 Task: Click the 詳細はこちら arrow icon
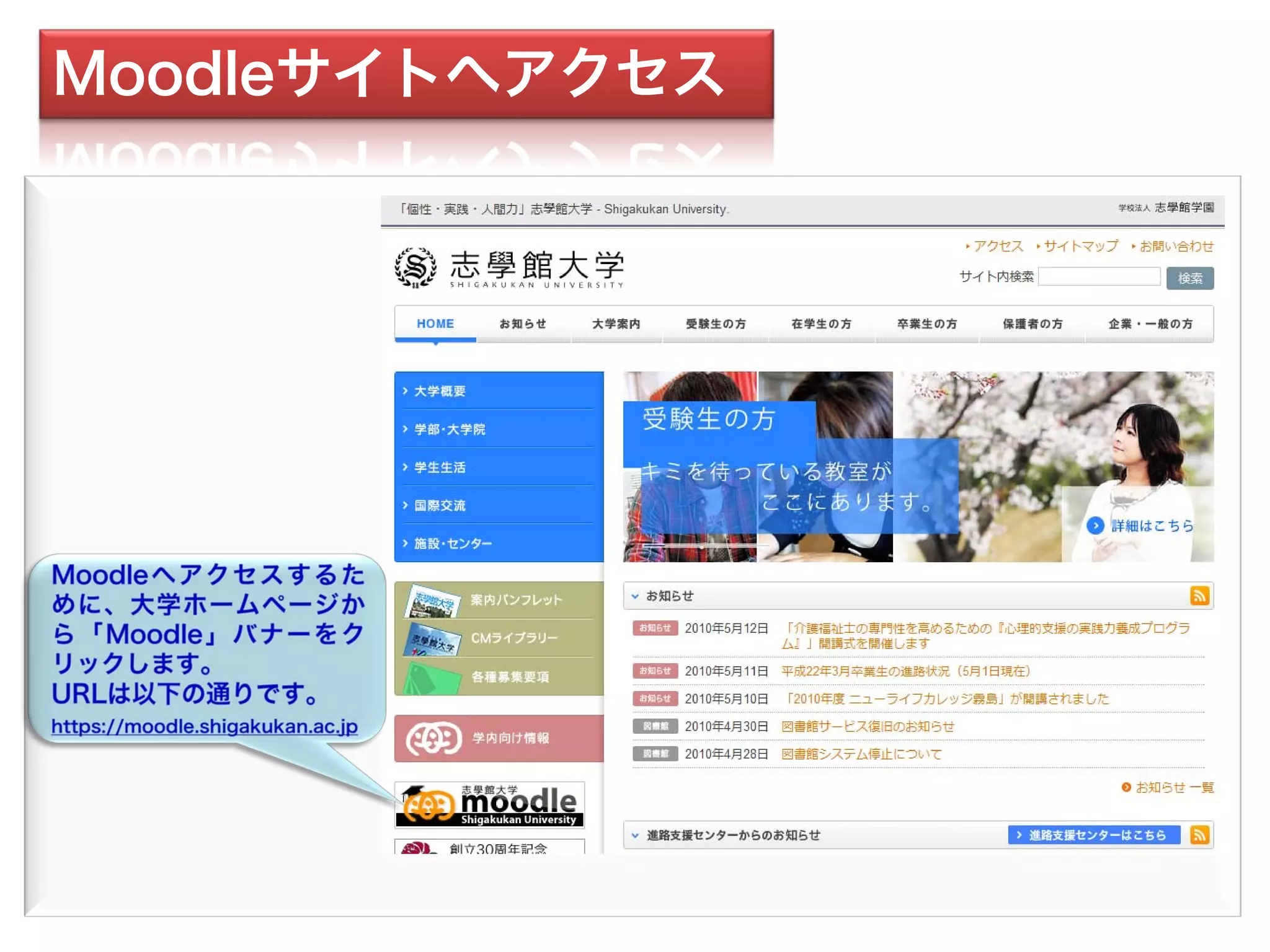pos(1095,526)
